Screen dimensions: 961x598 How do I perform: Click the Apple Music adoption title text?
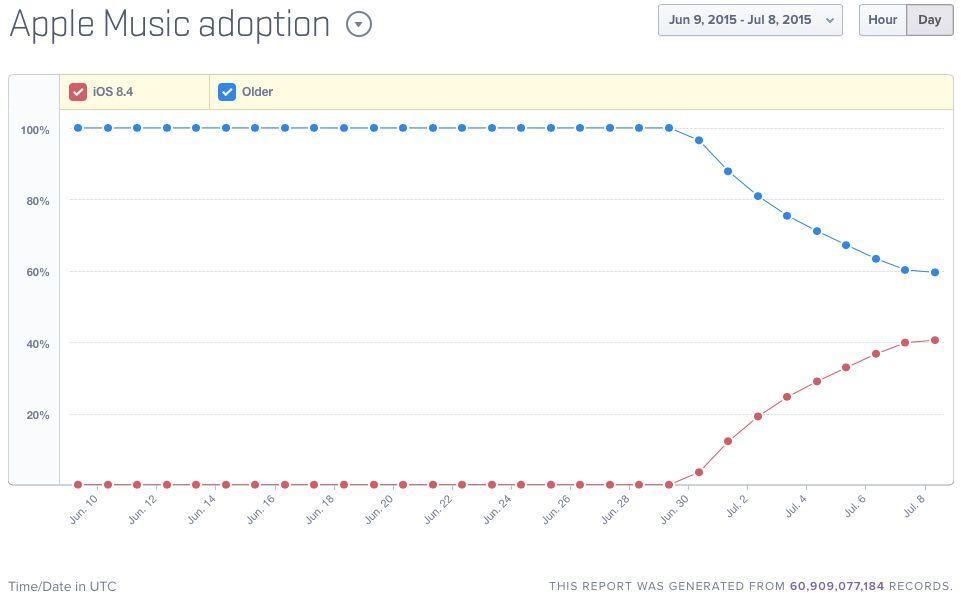click(169, 25)
